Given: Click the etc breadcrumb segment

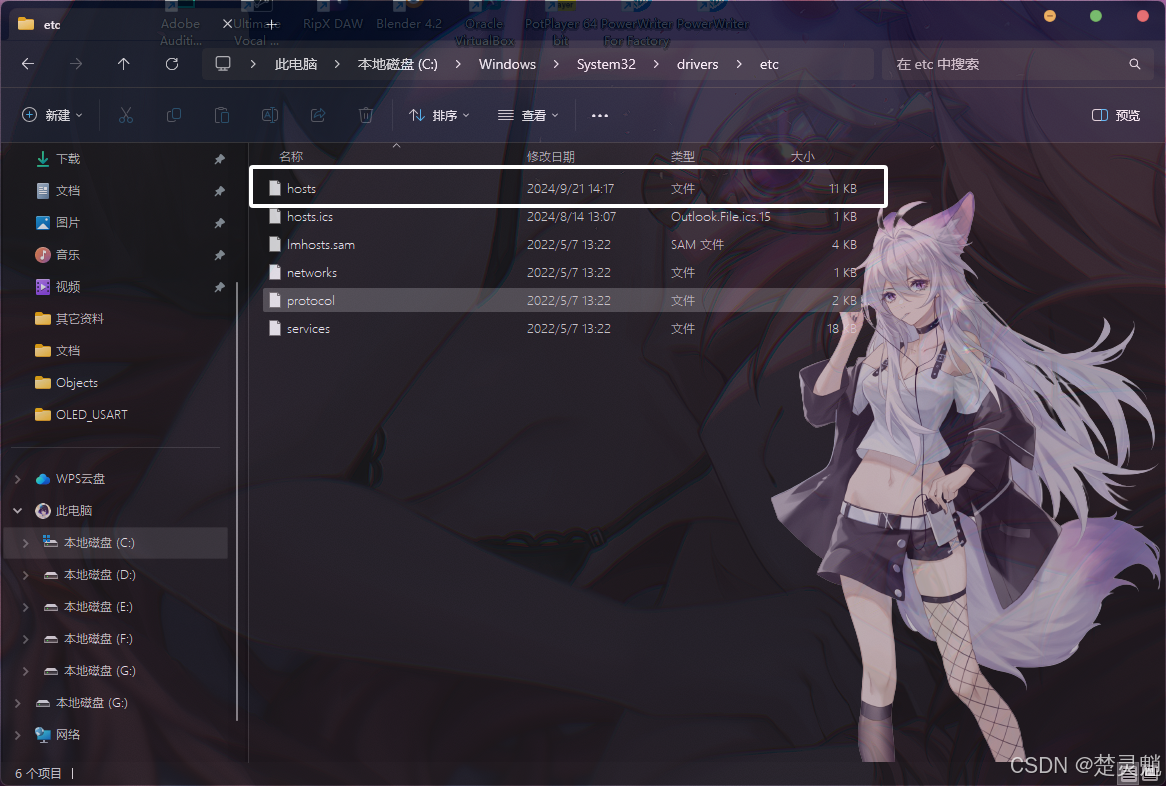Looking at the screenshot, I should coord(769,64).
